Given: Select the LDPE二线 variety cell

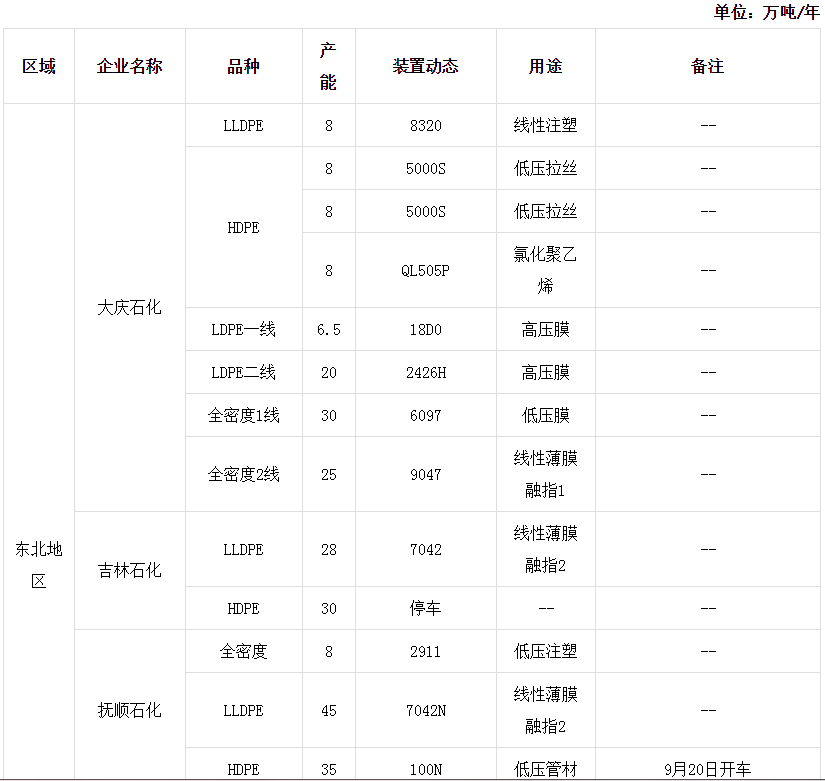Looking at the screenshot, I should 244,373.
